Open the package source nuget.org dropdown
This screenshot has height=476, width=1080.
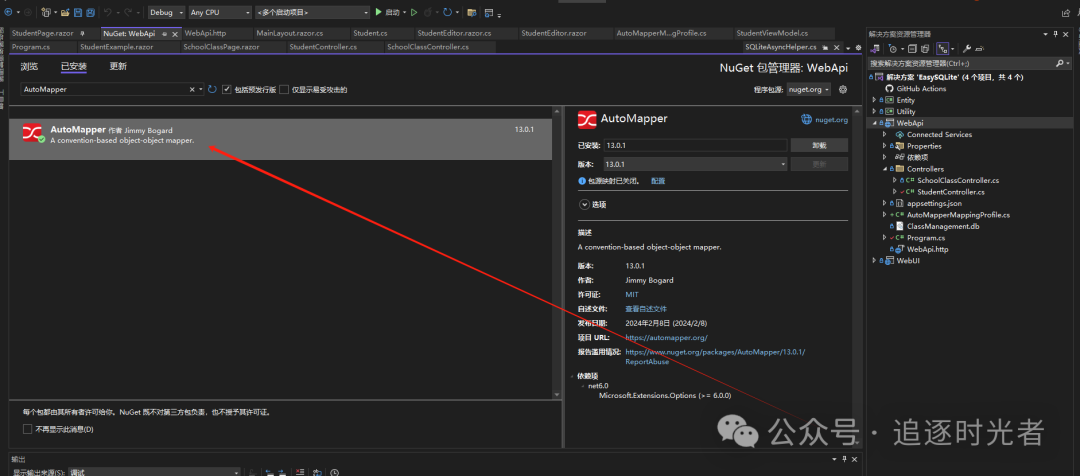click(x=808, y=89)
